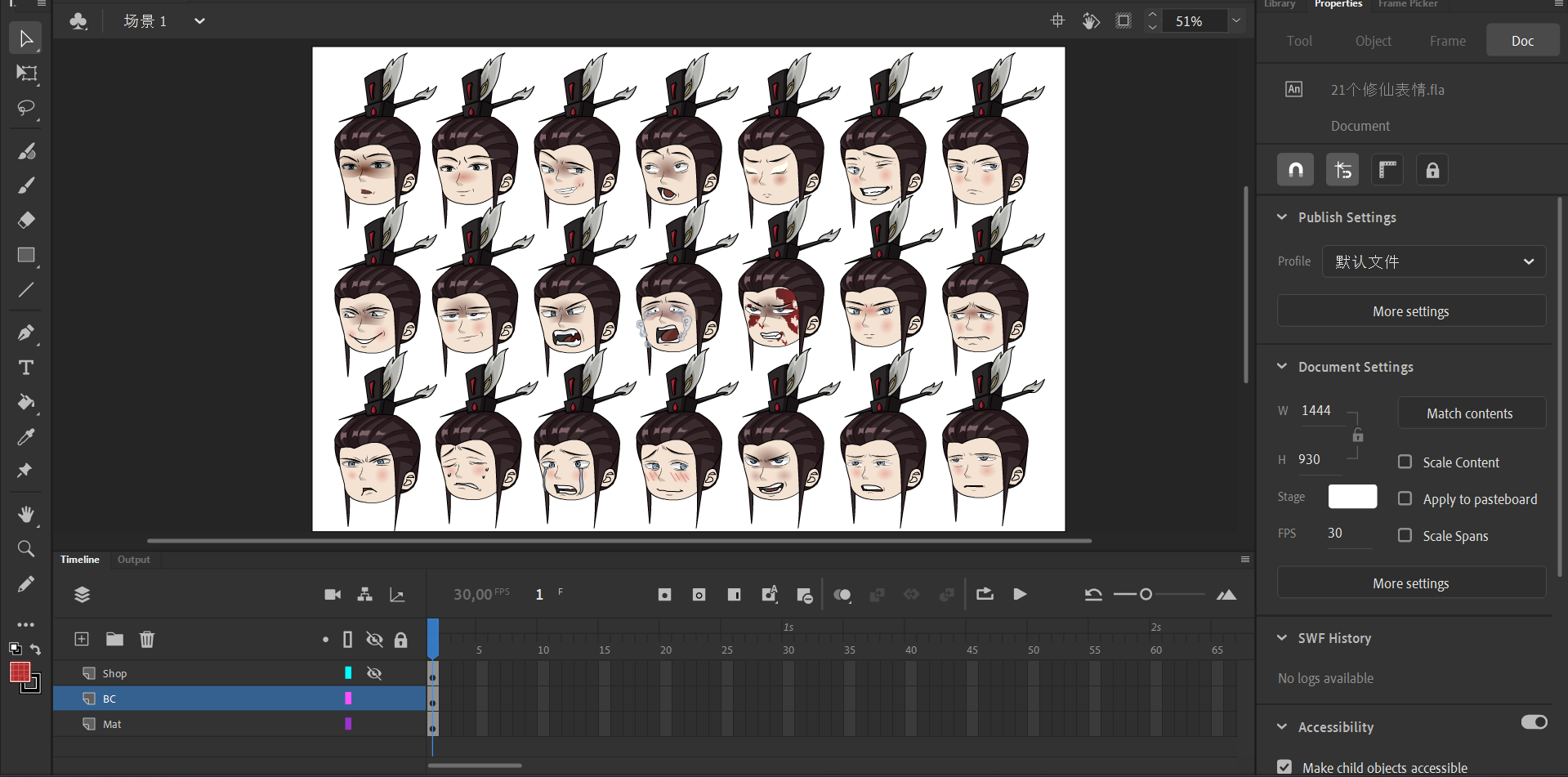Image resolution: width=1568 pixels, height=777 pixels.
Task: Click the Stage color swatch
Action: (x=1352, y=497)
